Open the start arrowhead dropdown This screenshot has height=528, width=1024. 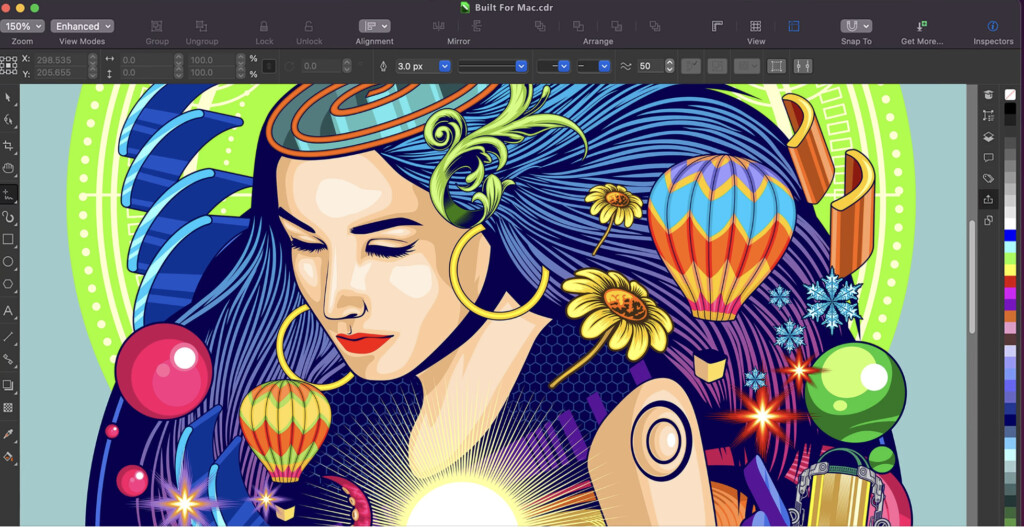coord(553,66)
